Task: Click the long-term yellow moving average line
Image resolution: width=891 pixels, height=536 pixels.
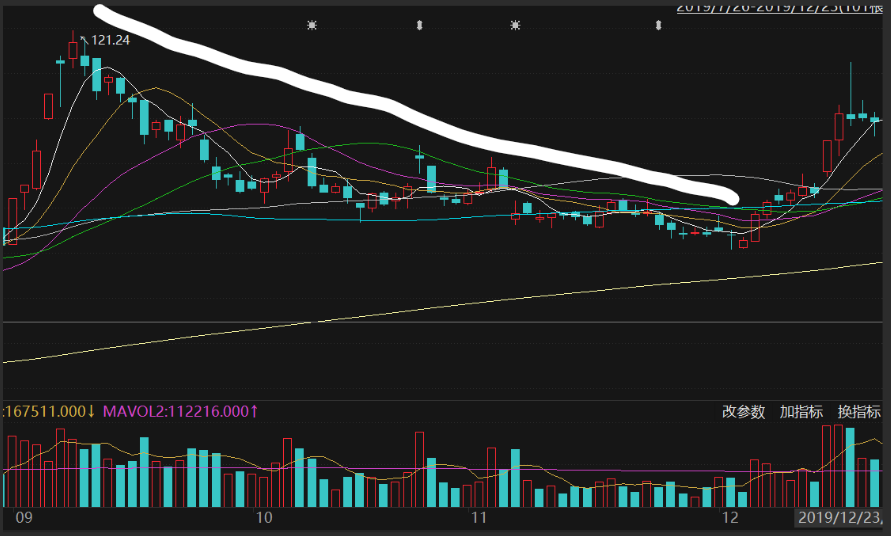Action: click(x=443, y=308)
